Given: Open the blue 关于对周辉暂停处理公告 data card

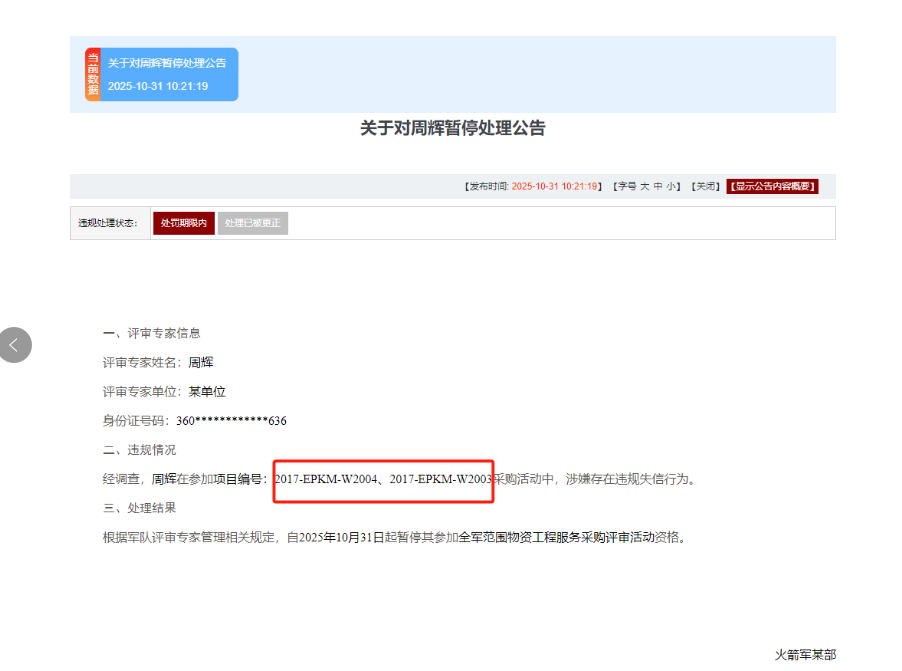Looking at the screenshot, I should [x=168, y=63].
